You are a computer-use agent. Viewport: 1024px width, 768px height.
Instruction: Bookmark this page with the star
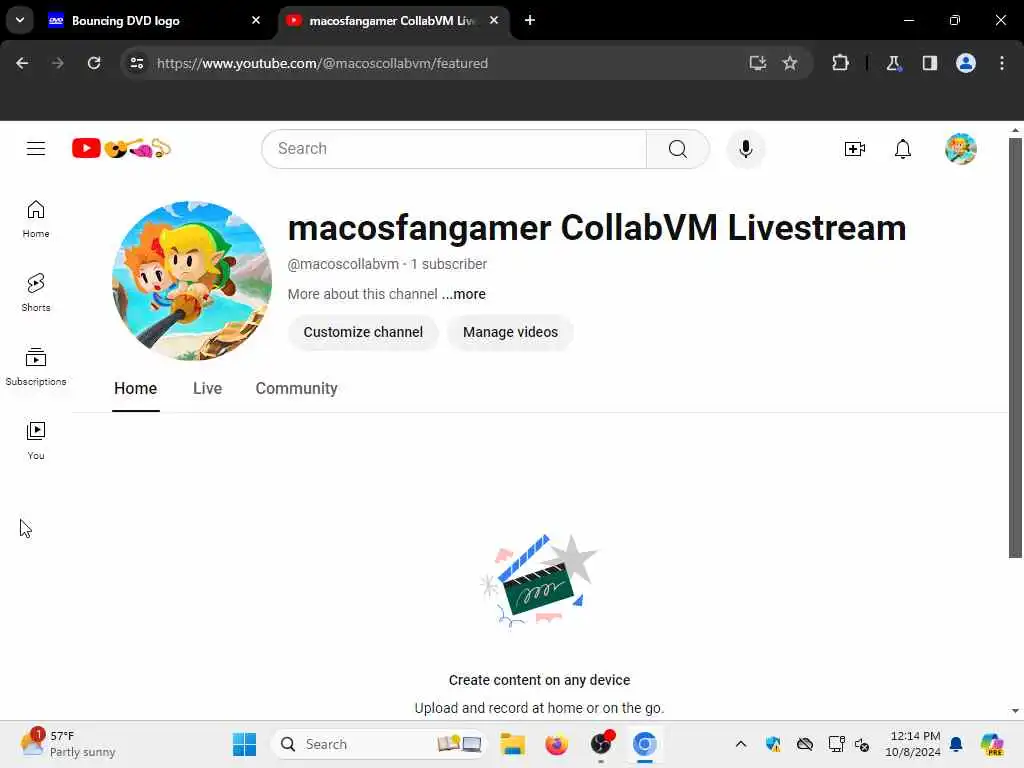click(x=790, y=63)
